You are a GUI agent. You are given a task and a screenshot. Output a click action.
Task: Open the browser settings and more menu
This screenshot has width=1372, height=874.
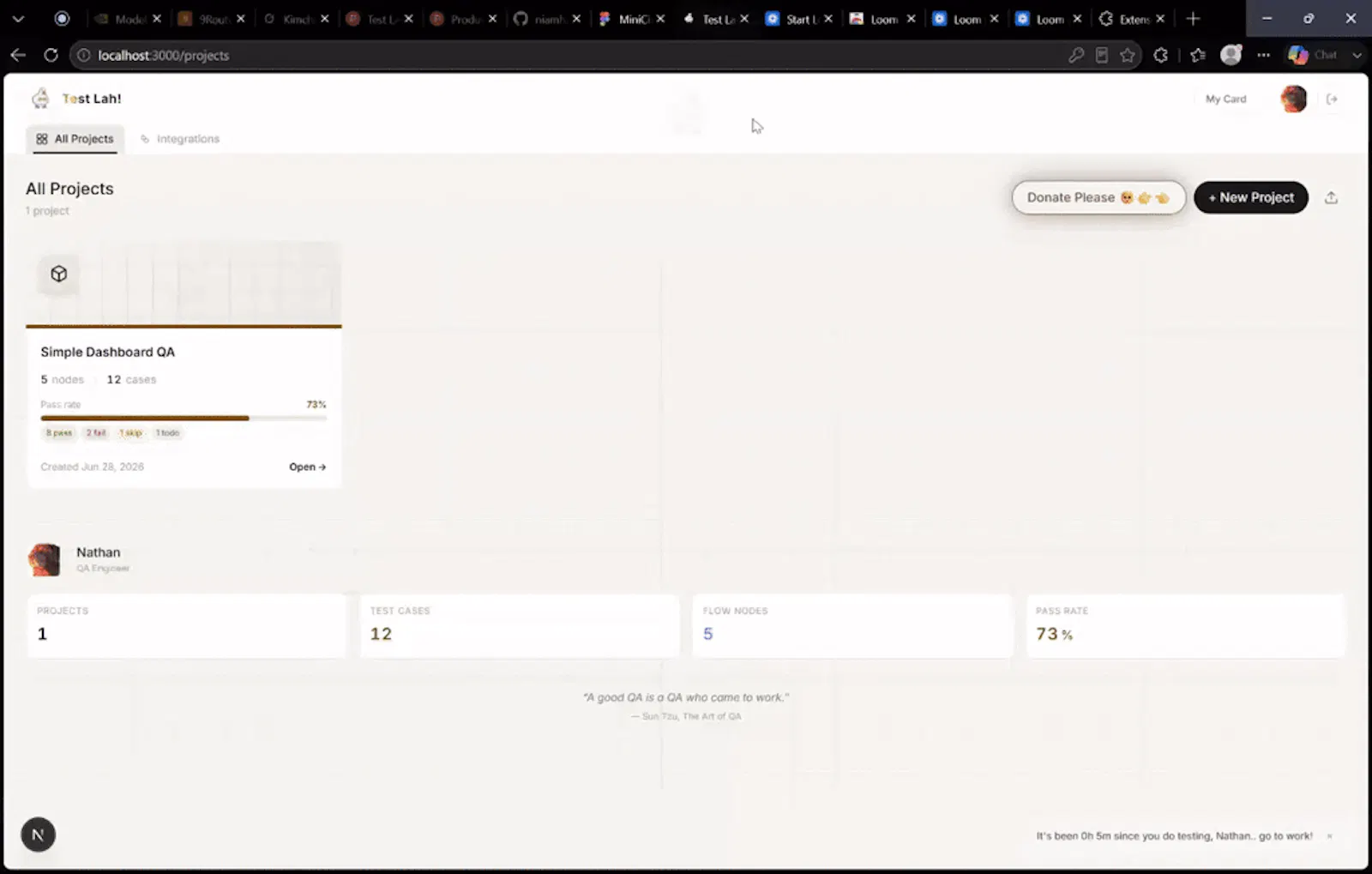tap(1263, 55)
